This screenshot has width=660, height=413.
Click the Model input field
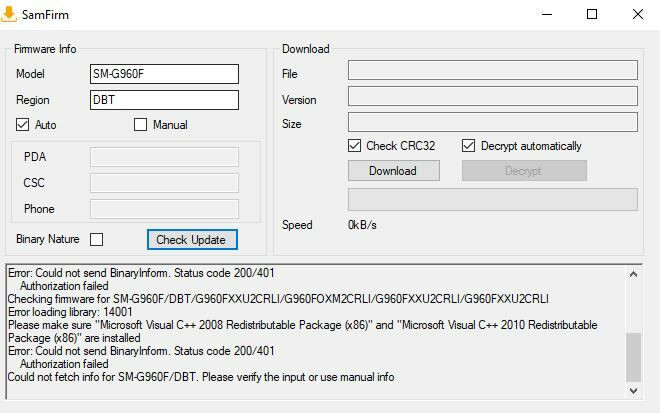pyautogui.click(x=164, y=74)
